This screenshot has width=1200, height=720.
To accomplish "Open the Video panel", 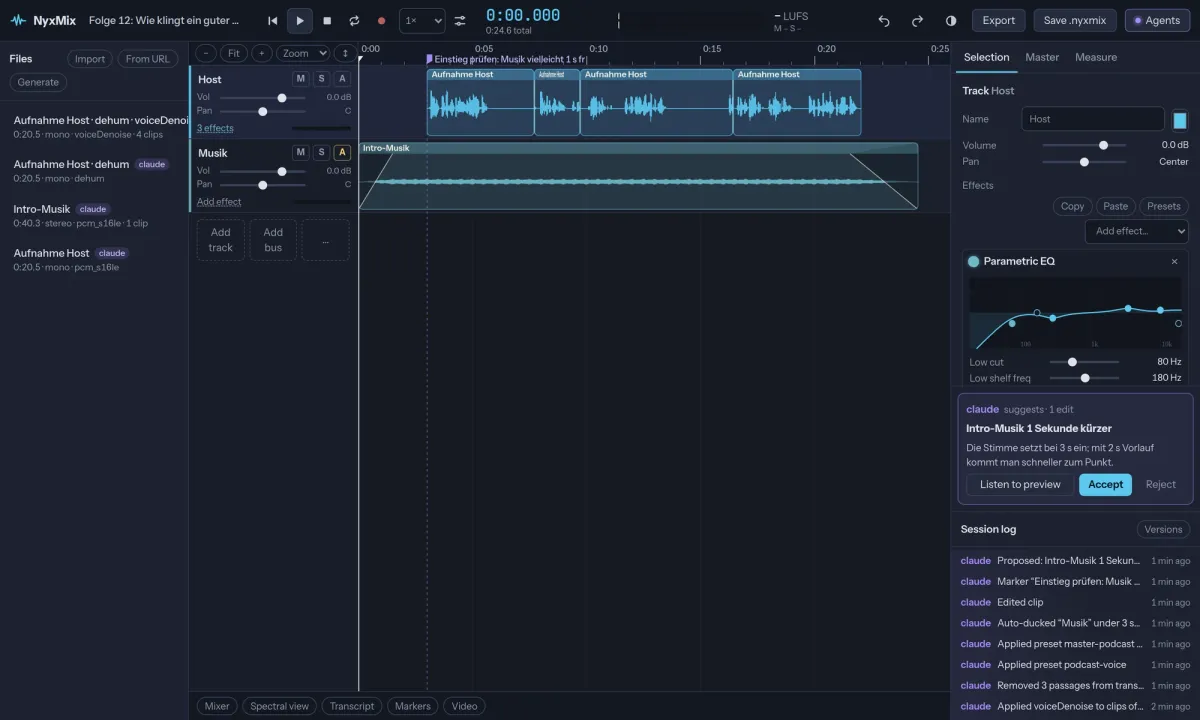I will 464,706.
